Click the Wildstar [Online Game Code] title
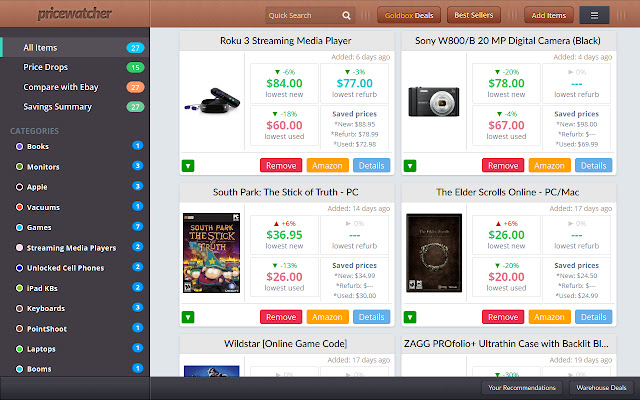 (x=286, y=344)
